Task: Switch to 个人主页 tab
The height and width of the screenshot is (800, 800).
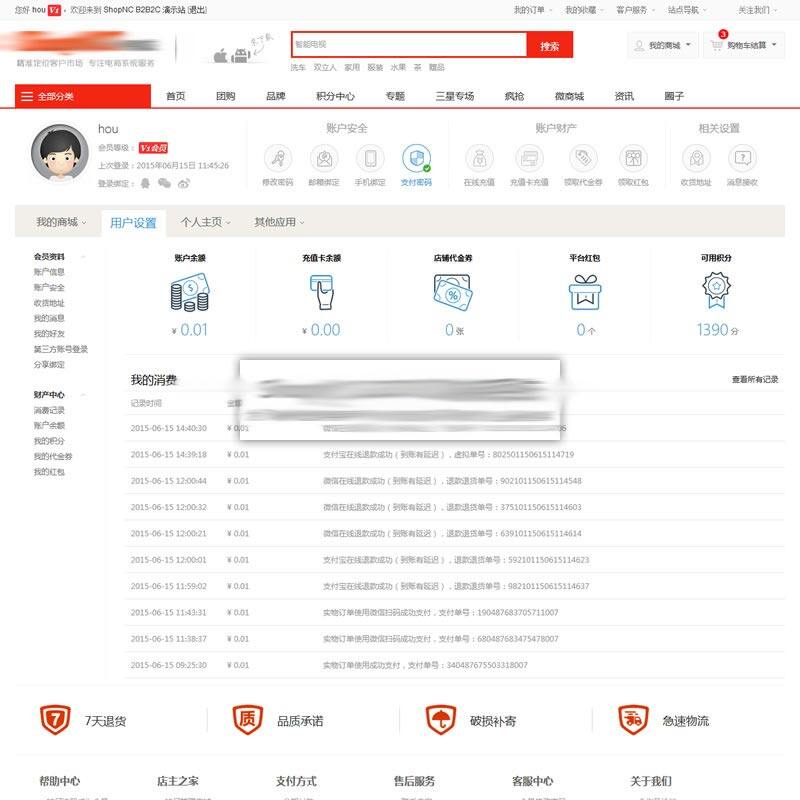Action: pyautogui.click(x=206, y=222)
